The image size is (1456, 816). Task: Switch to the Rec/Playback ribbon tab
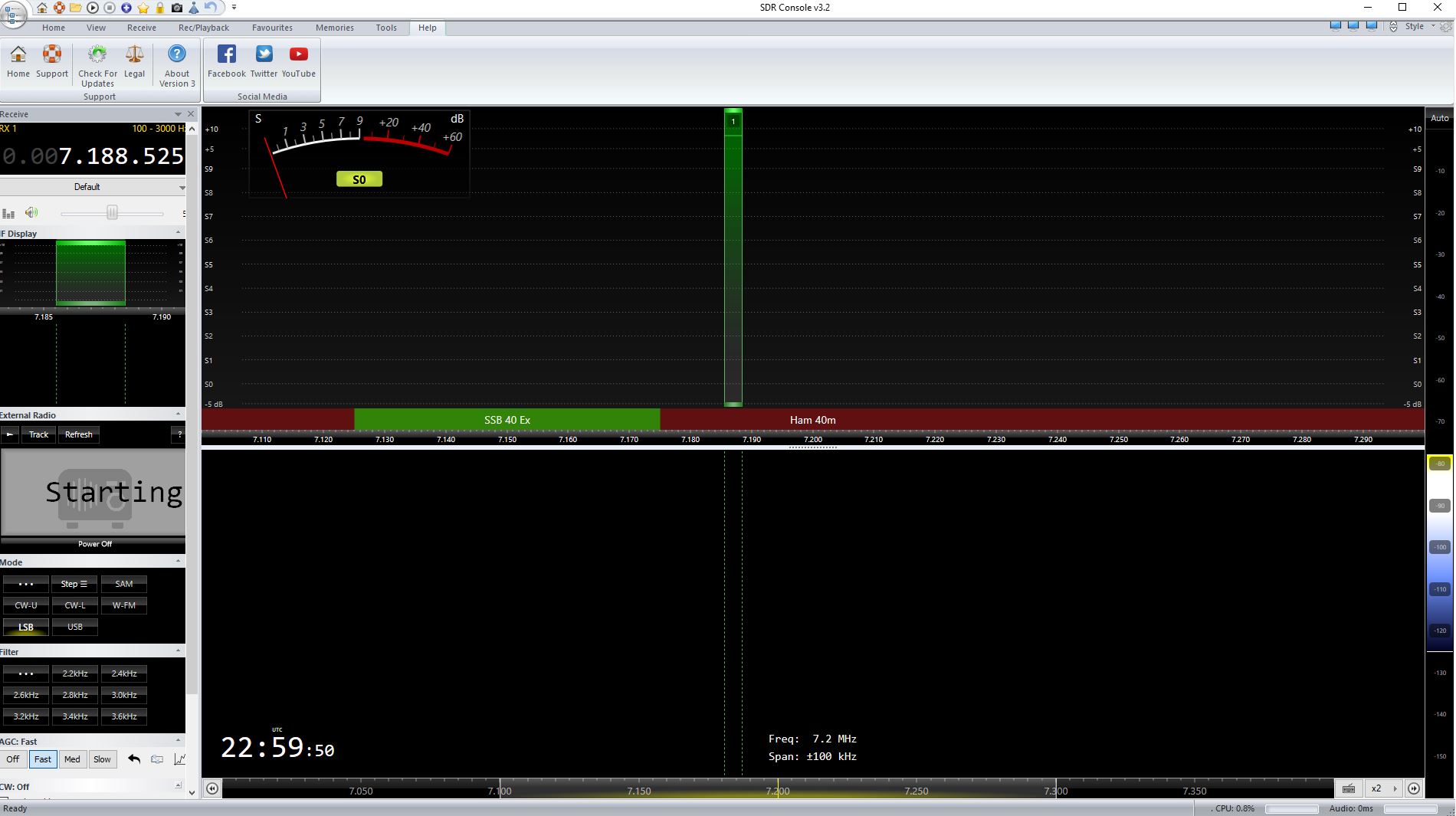click(x=204, y=28)
